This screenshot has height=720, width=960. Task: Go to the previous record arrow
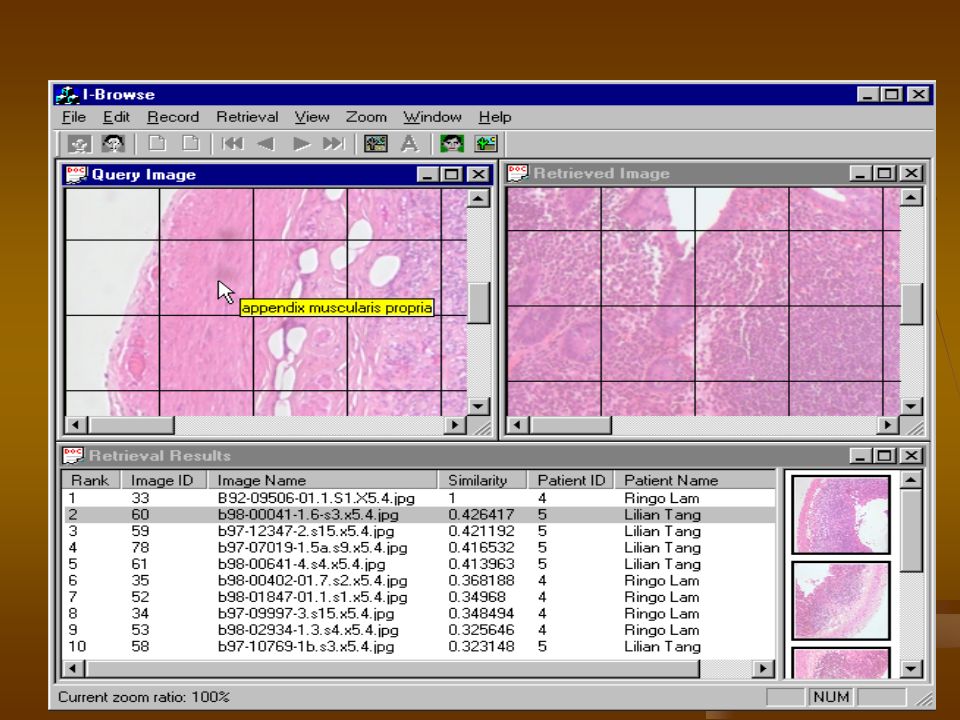click(x=266, y=144)
